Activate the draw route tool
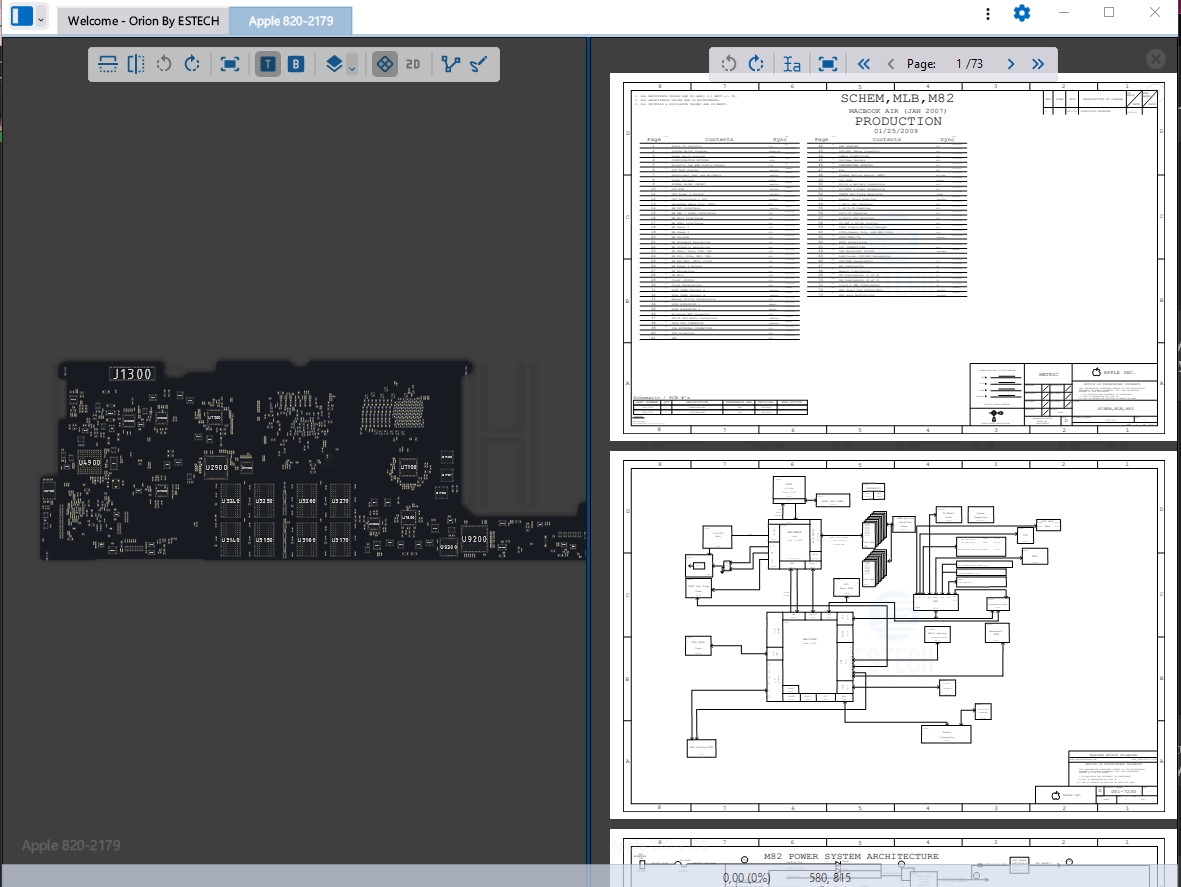The height and width of the screenshot is (887, 1181). click(x=479, y=64)
